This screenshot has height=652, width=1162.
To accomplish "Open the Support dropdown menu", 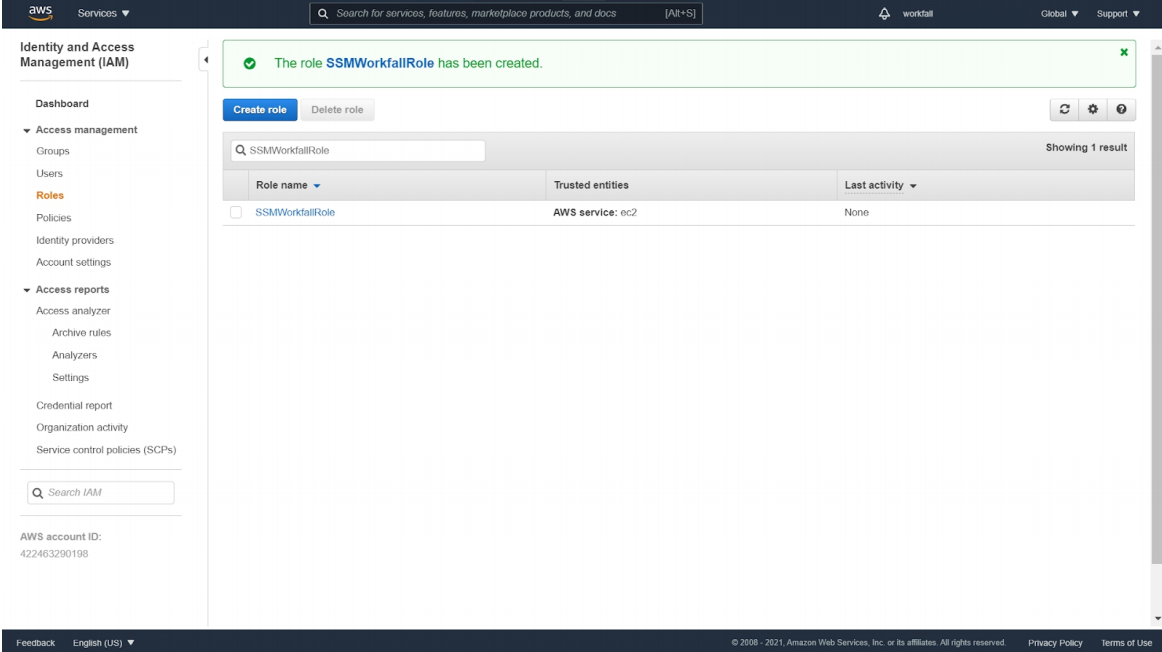I will click(1118, 13).
